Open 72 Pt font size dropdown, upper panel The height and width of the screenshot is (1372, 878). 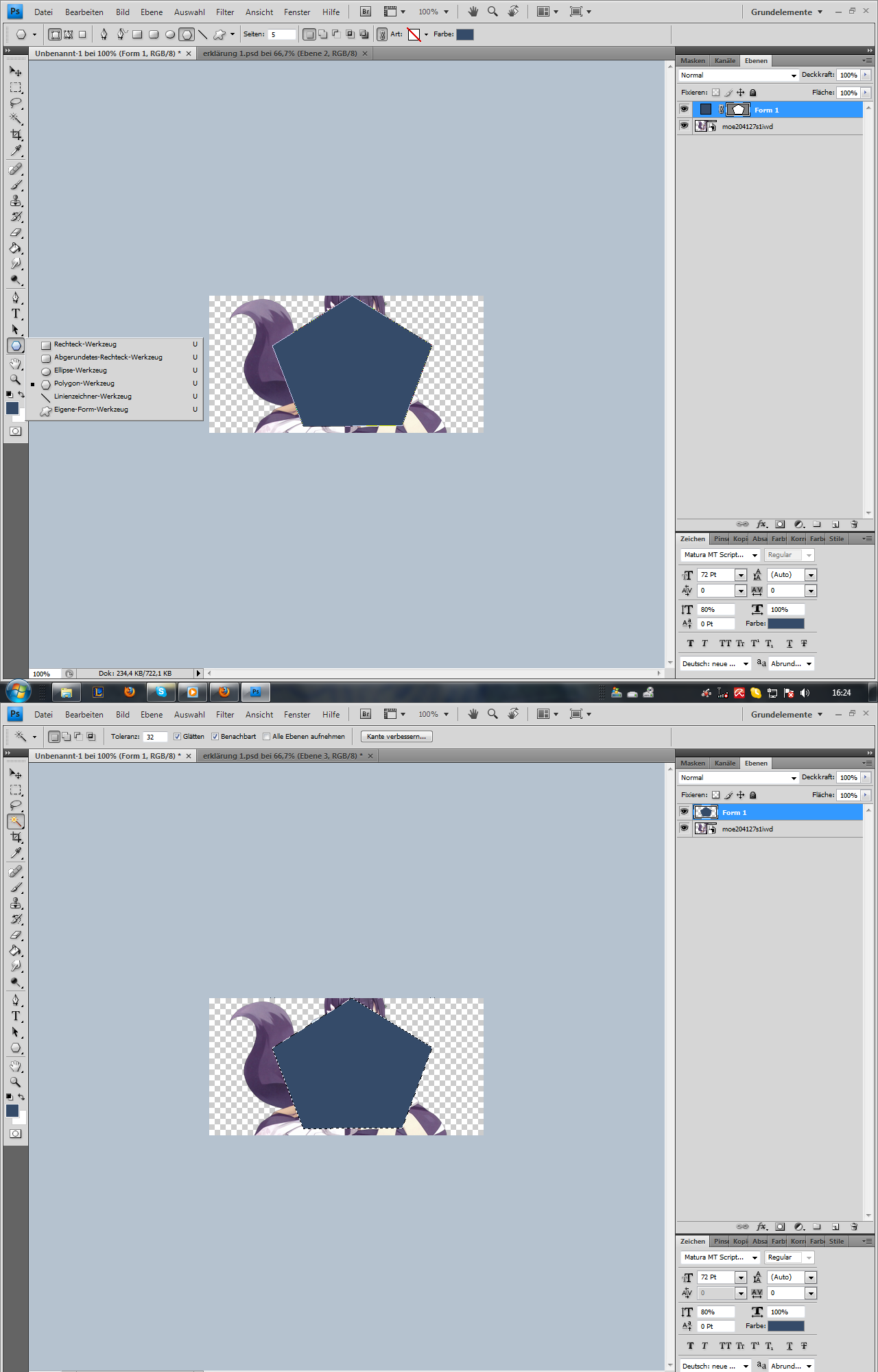coord(741,575)
